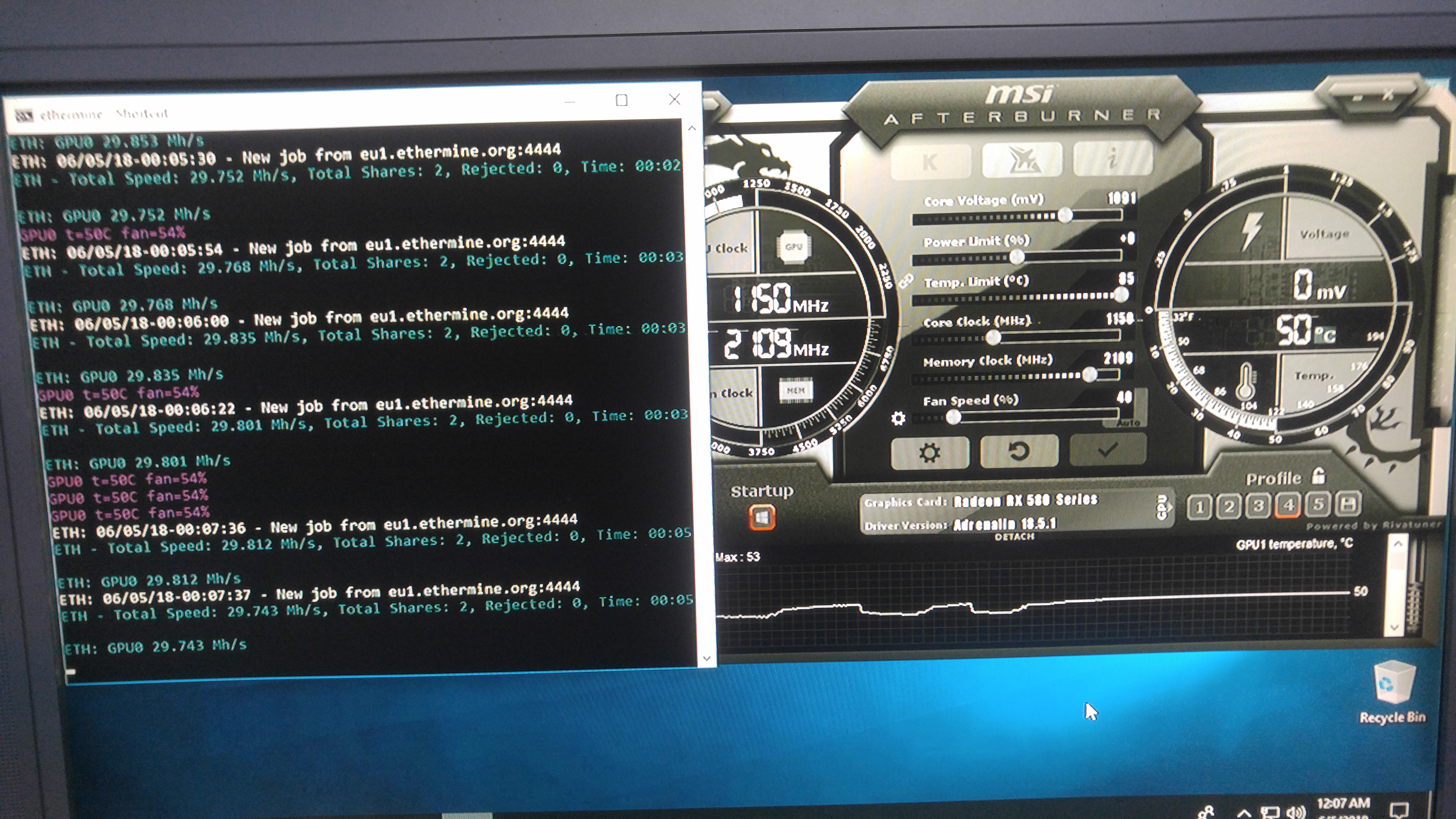Select profile slot 4
Viewport: 1456px width, 819px height.
point(1288,505)
